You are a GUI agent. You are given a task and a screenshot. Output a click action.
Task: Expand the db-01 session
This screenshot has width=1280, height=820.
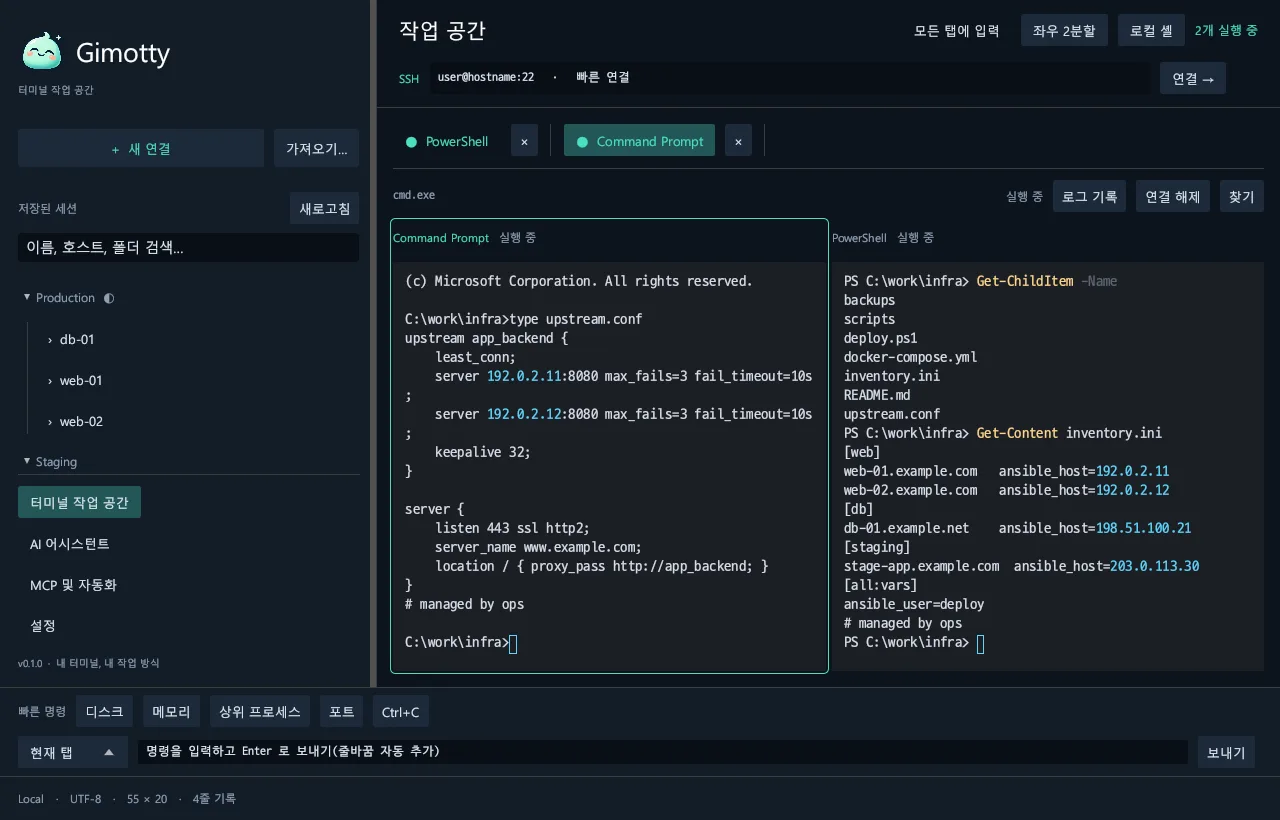(x=49, y=340)
